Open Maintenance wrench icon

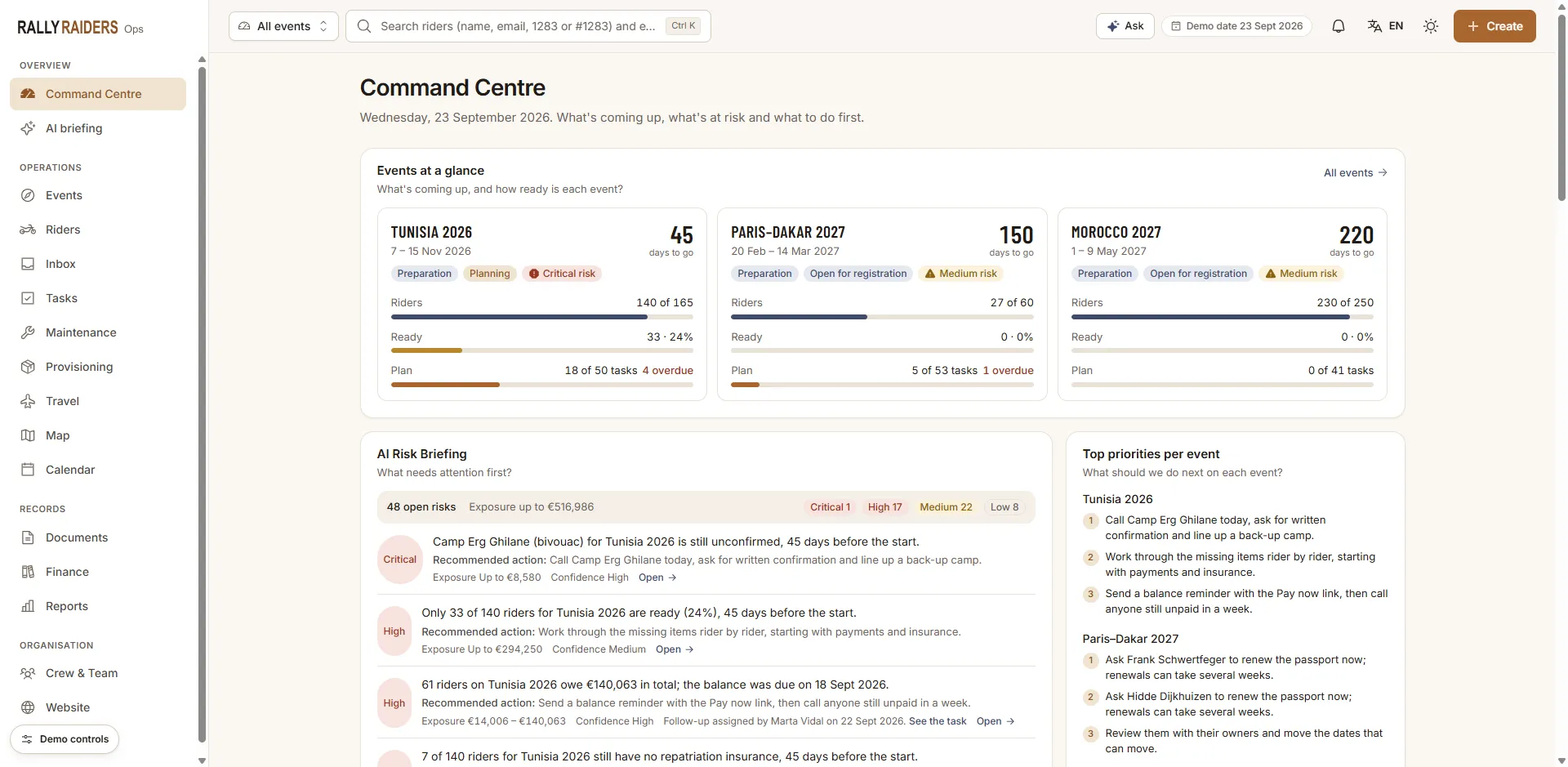point(28,332)
